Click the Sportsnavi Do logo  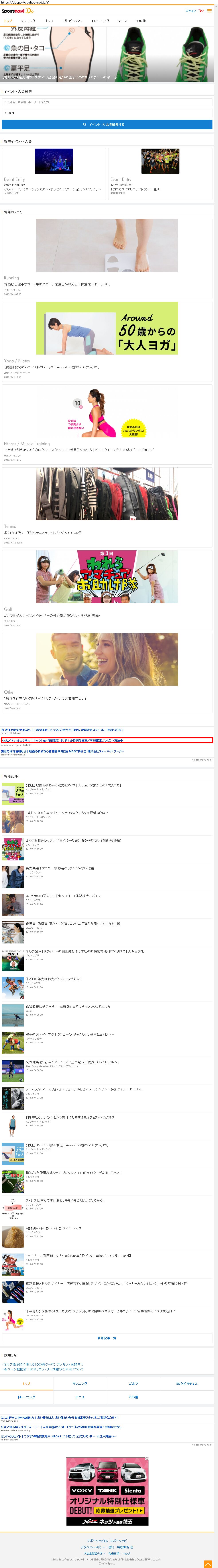tap(18, 11)
